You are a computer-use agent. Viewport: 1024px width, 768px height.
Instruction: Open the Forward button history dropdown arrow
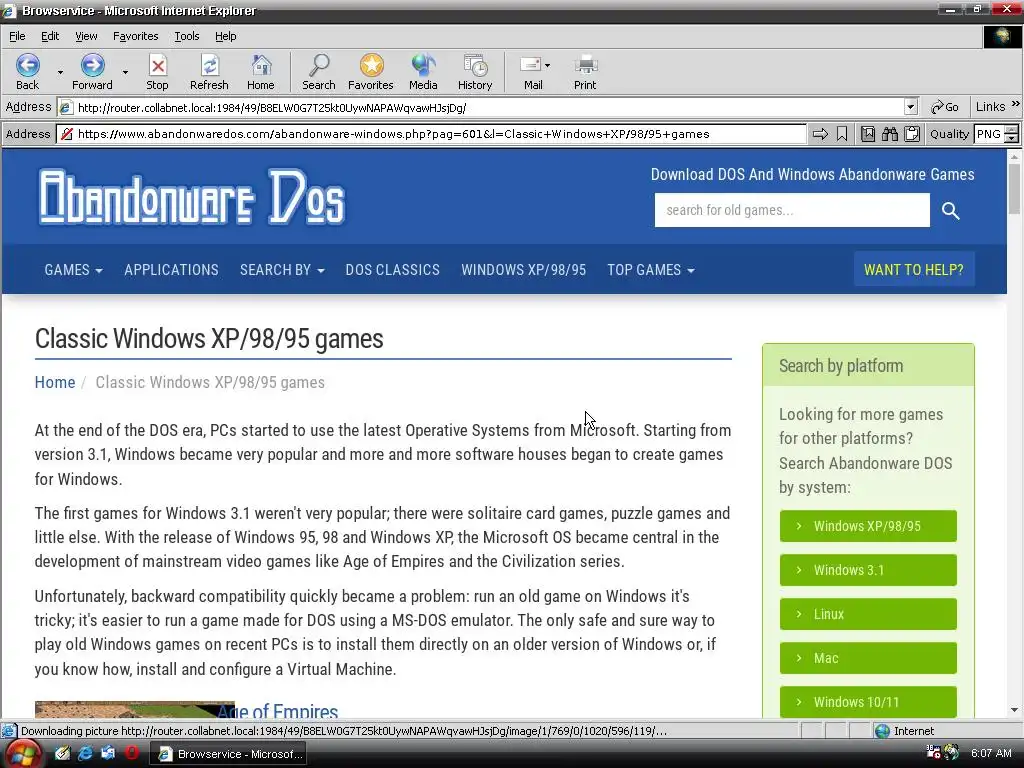(125, 72)
